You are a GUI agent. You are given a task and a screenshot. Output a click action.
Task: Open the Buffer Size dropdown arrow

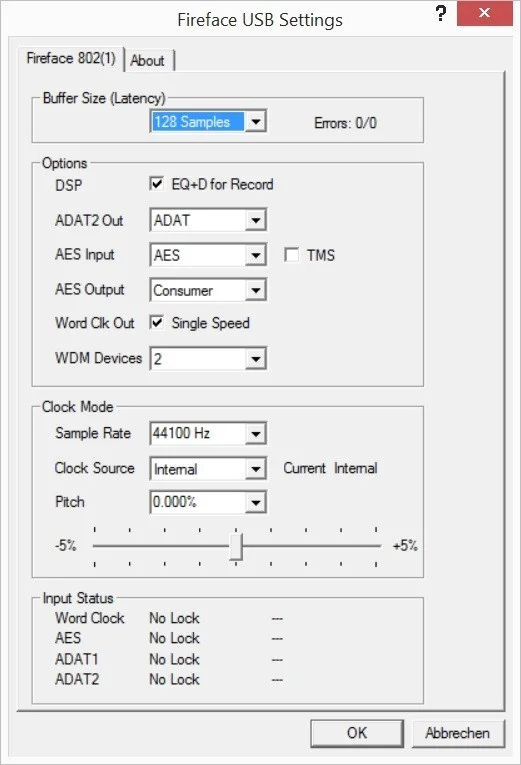256,121
